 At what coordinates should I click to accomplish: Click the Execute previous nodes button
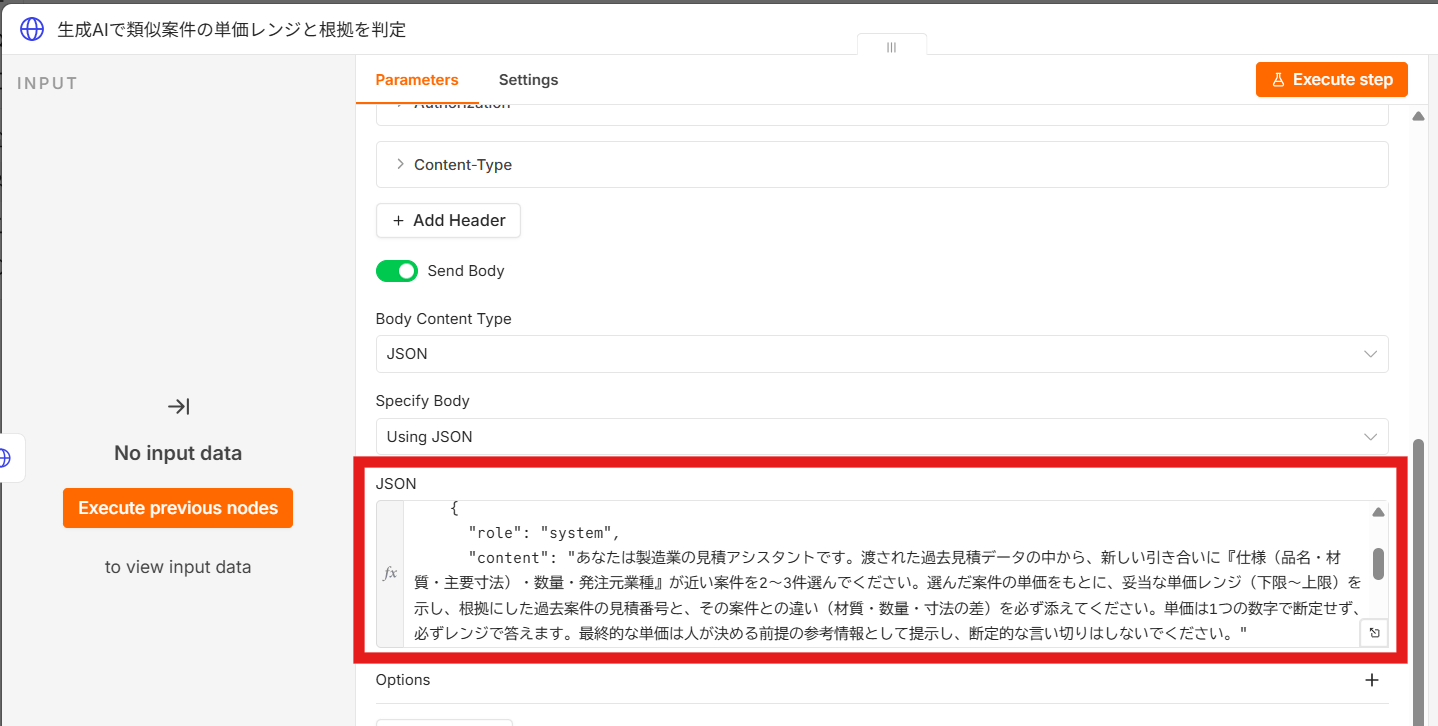(178, 508)
